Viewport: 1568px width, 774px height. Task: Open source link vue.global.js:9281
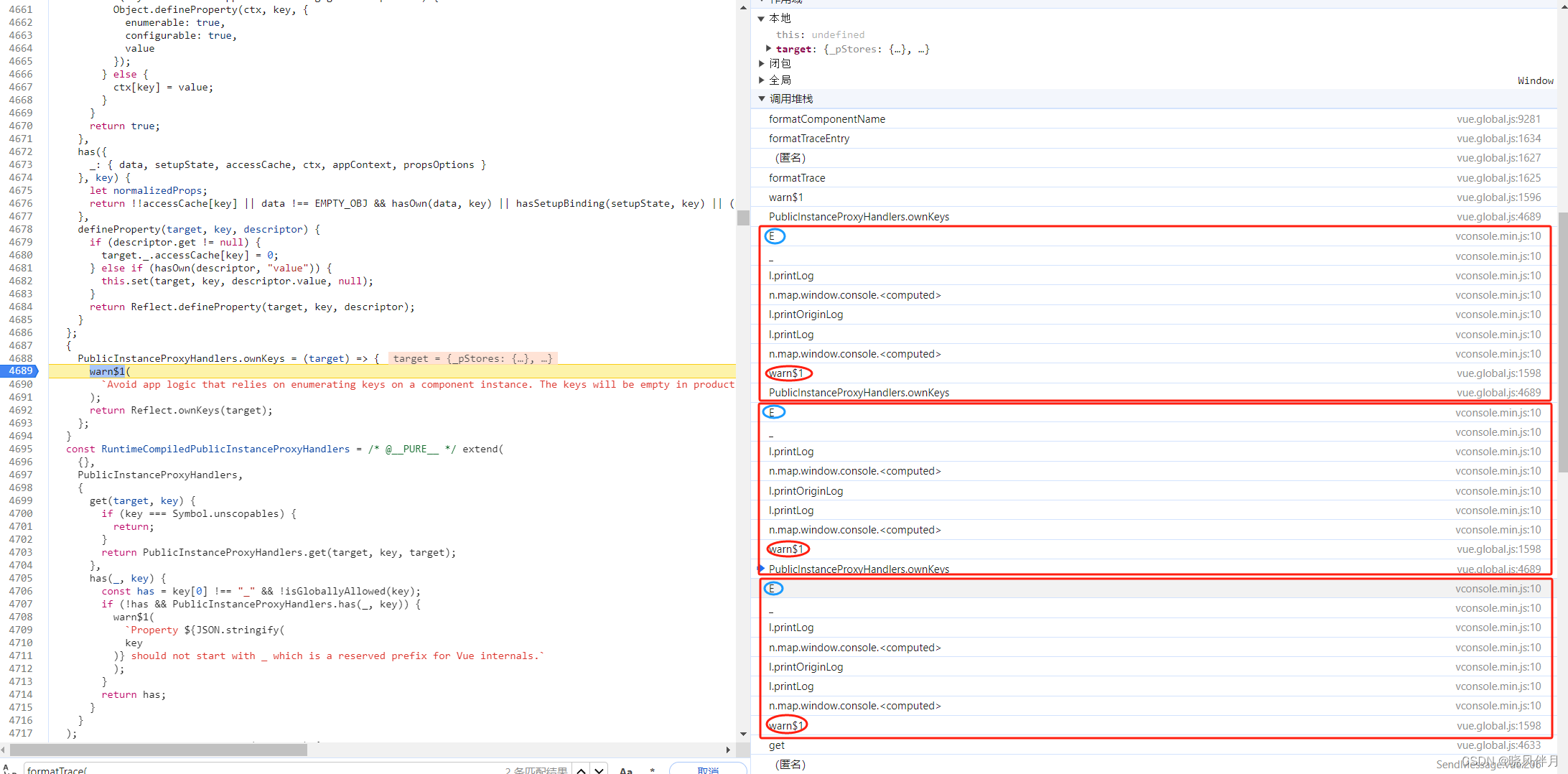pyautogui.click(x=1498, y=119)
